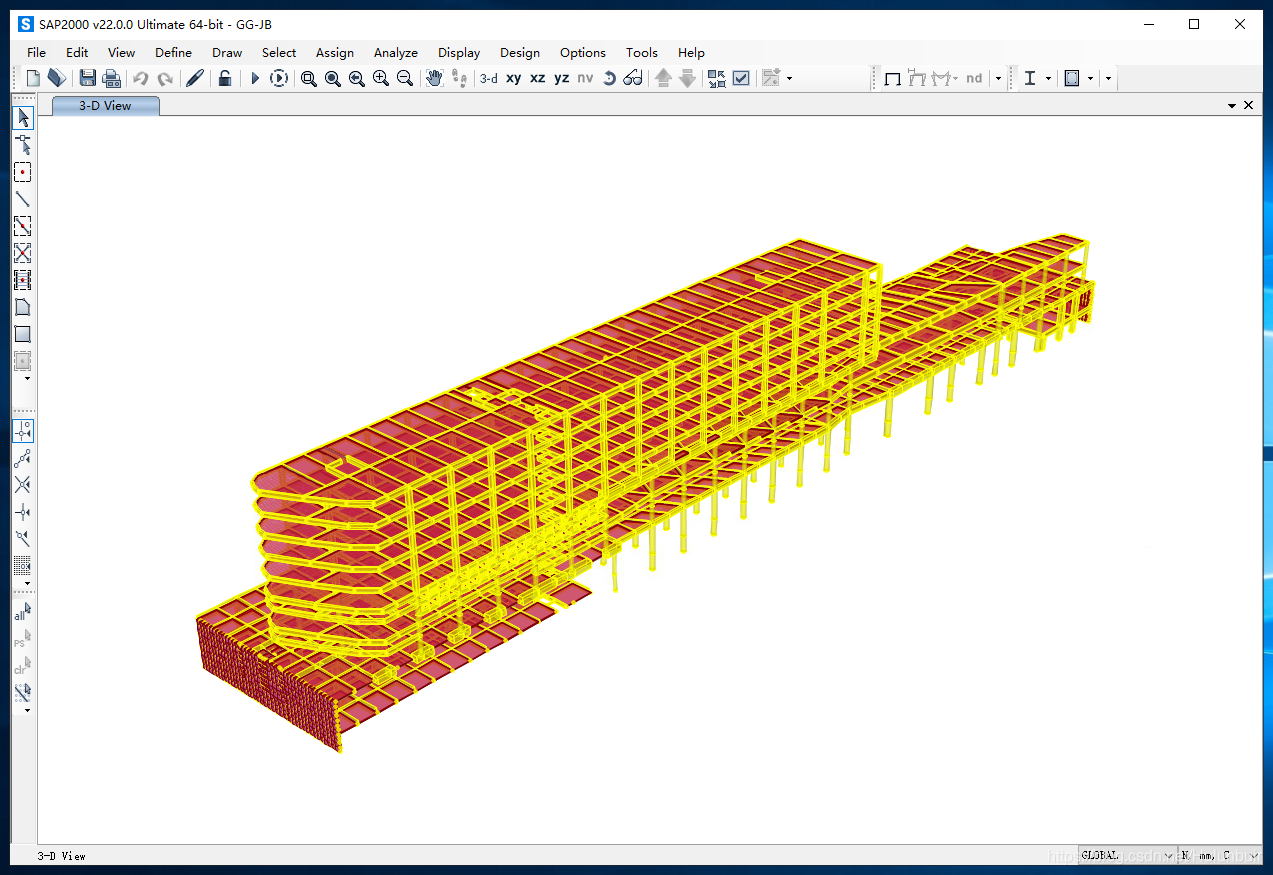Click the Rubber Band Zoom icon
The width and height of the screenshot is (1273, 875).
309,78
